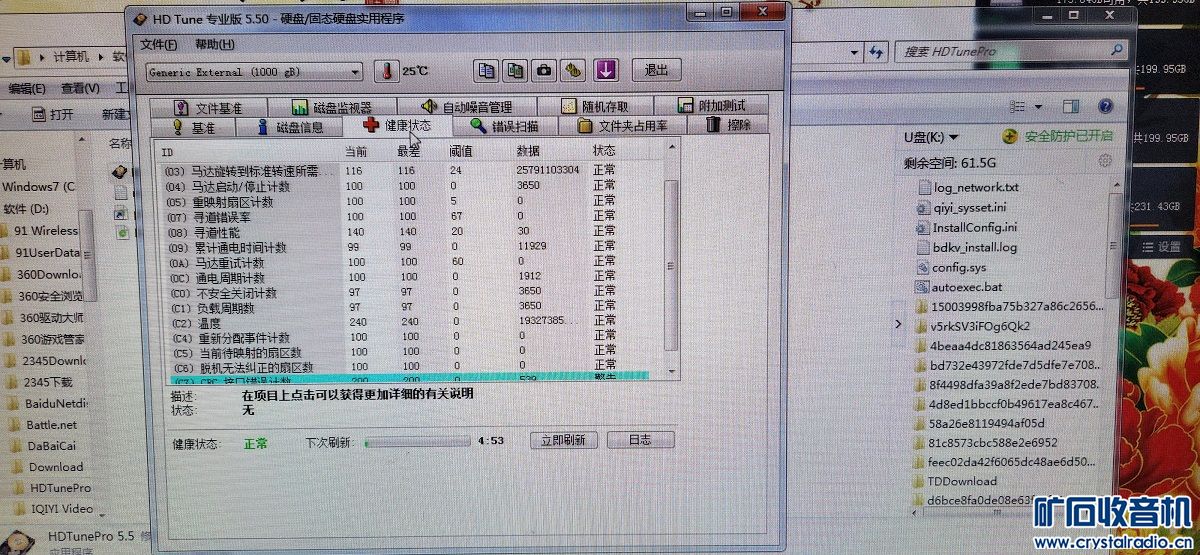
Task: Switch to the 磁盘监视器 tab
Action: (x=332, y=107)
